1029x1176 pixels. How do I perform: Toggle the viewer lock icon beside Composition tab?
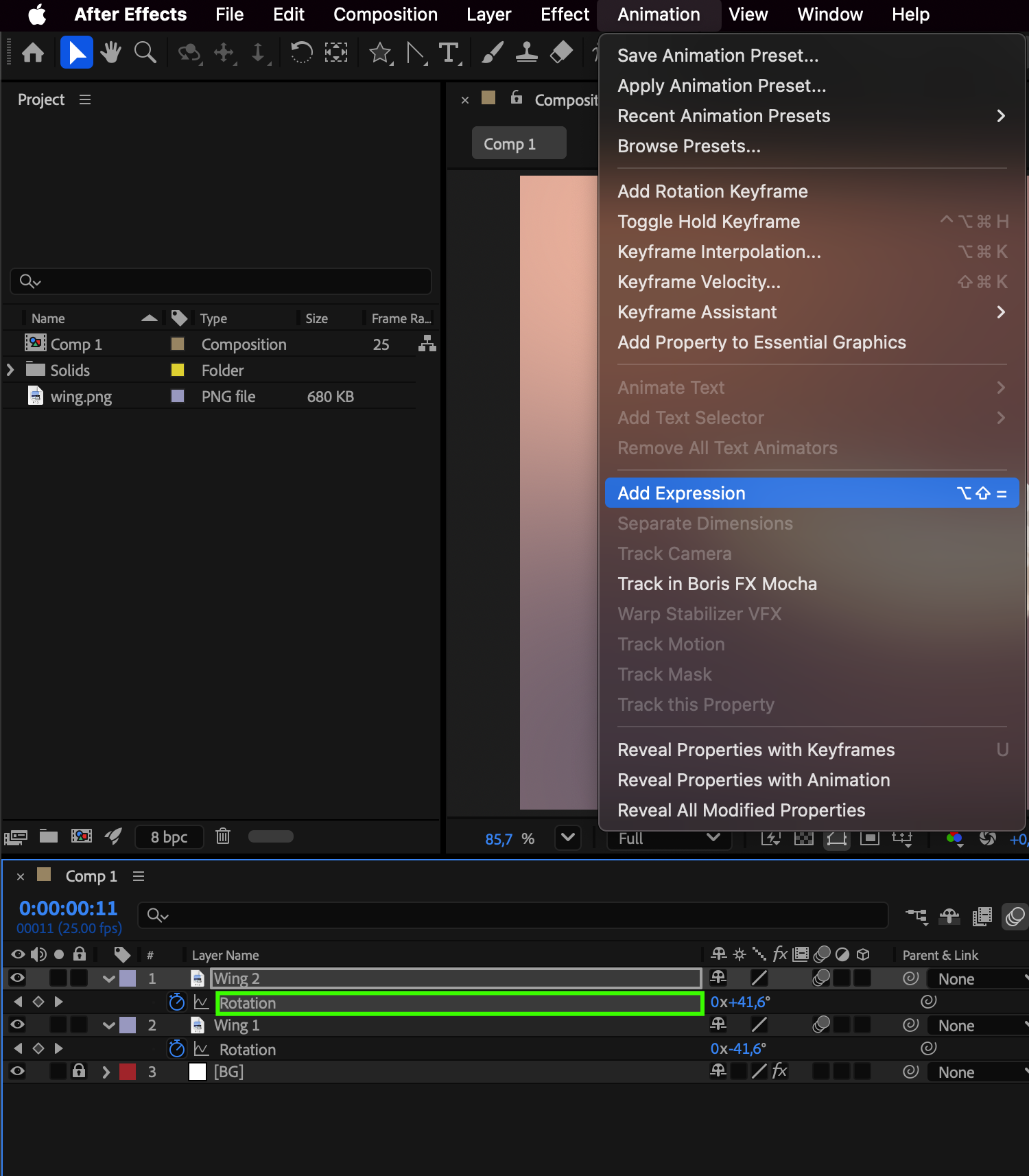click(x=517, y=97)
